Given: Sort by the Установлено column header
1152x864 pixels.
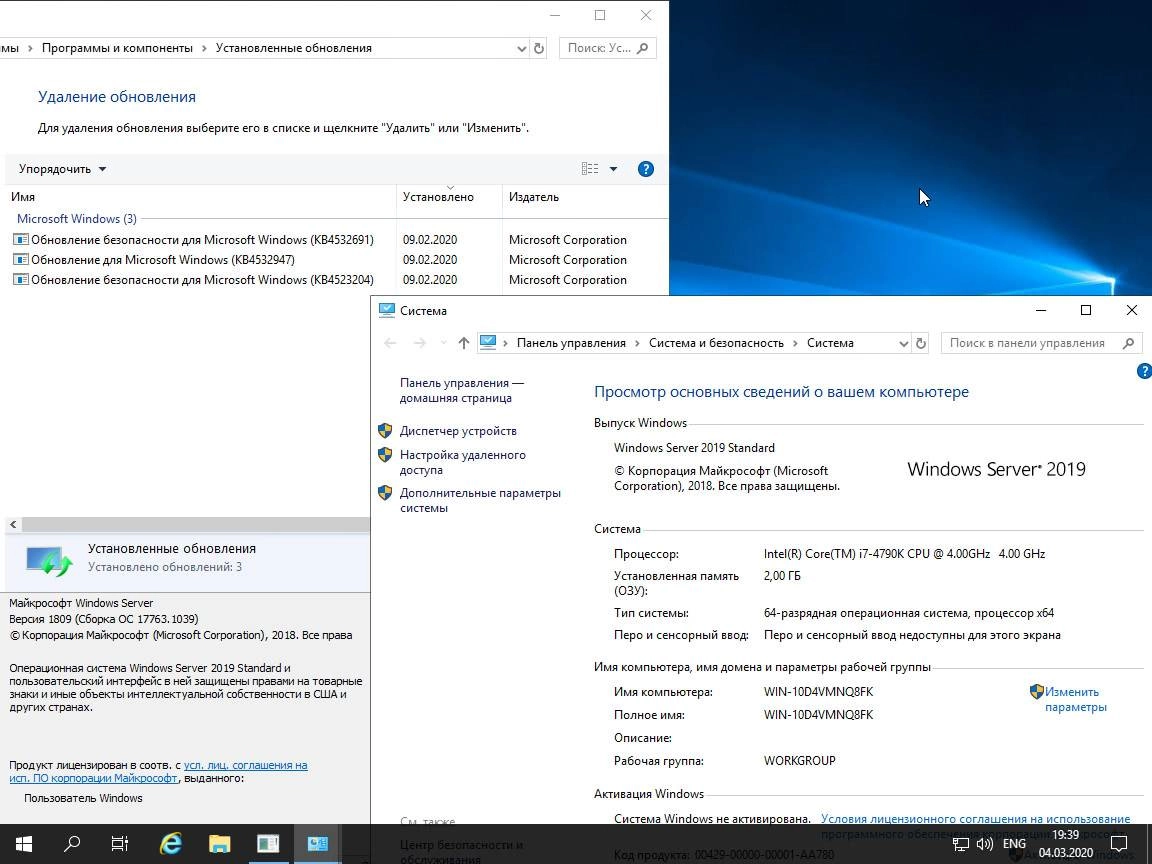Looking at the screenshot, I should pos(449,197).
